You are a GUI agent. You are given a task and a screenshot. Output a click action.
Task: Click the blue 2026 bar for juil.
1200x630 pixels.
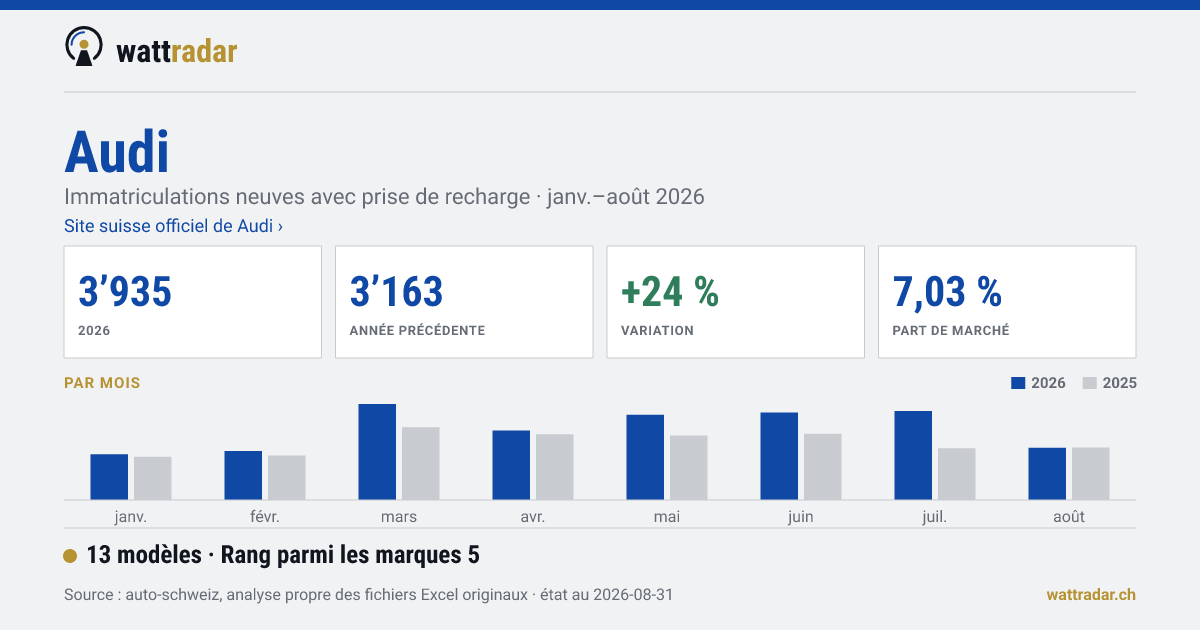[913, 456]
